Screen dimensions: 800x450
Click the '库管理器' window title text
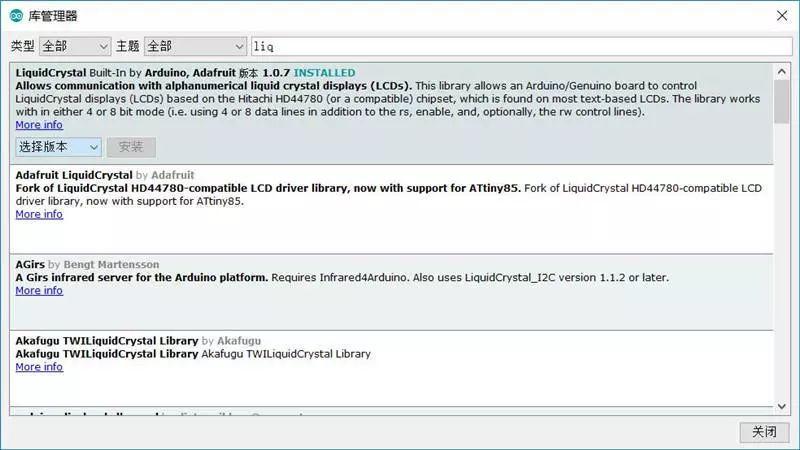(x=53, y=16)
